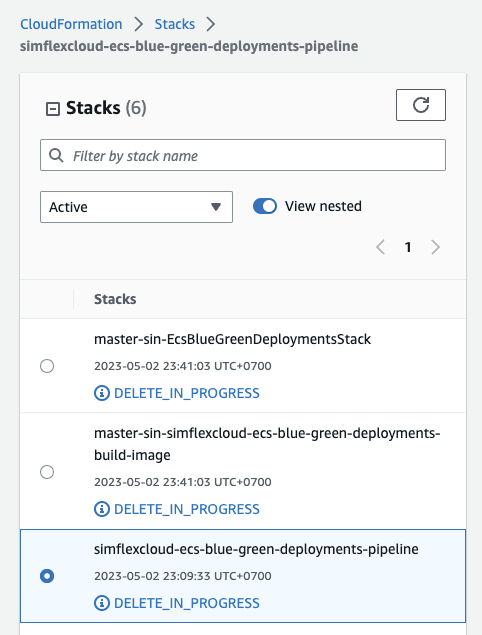Click info icon for master-sin-EcsBlueGreenDeploymentsStack status
Screen dimensions: 482x635
(102, 393)
